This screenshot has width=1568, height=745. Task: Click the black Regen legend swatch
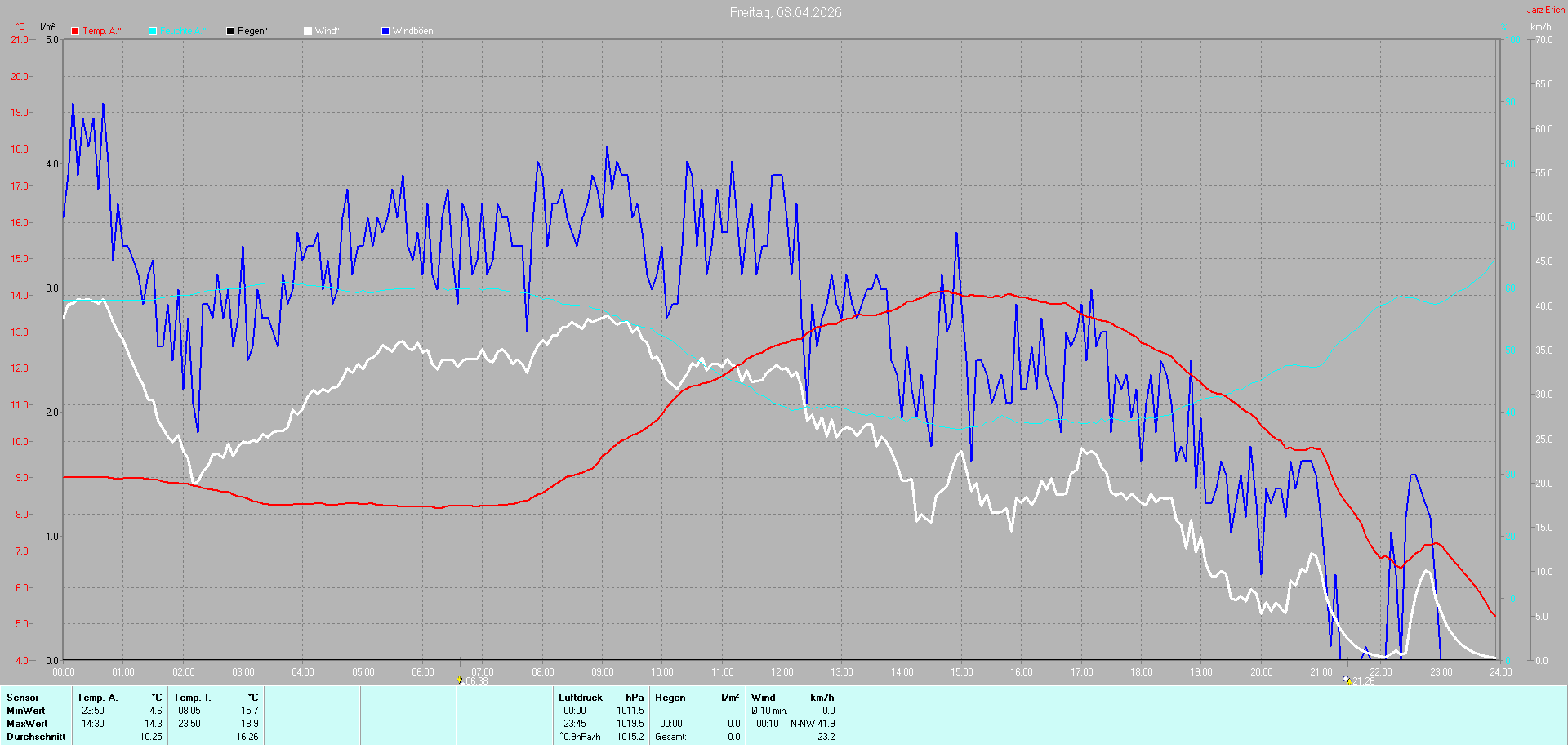230,31
